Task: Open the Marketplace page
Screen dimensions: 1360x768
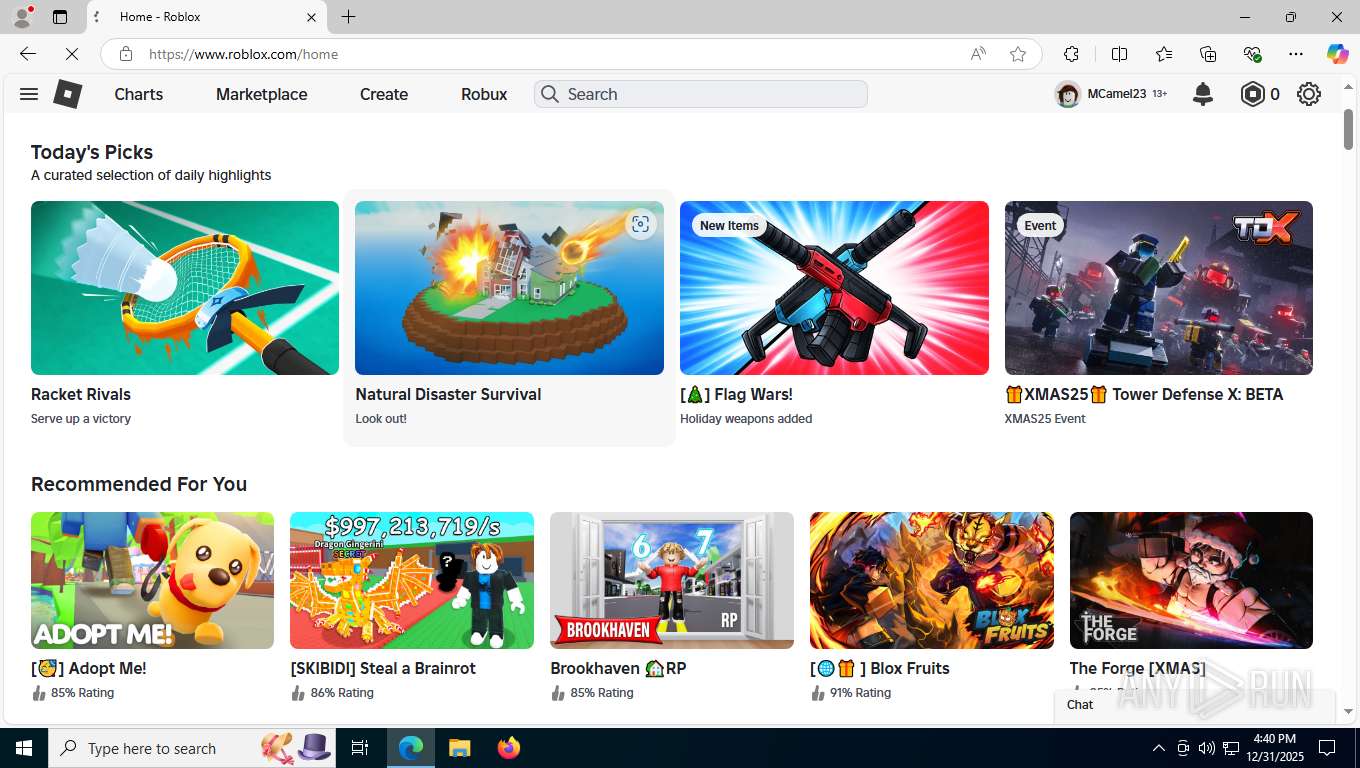Action: (262, 94)
